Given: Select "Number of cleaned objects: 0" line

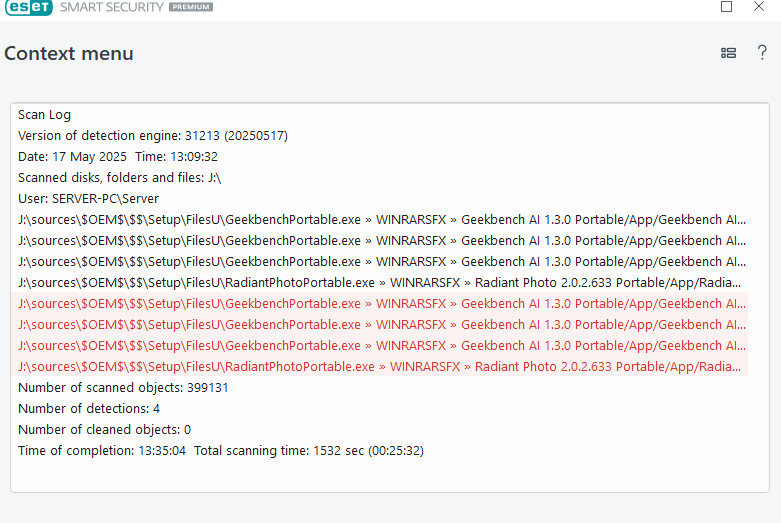Looking at the screenshot, I should coord(105,429).
